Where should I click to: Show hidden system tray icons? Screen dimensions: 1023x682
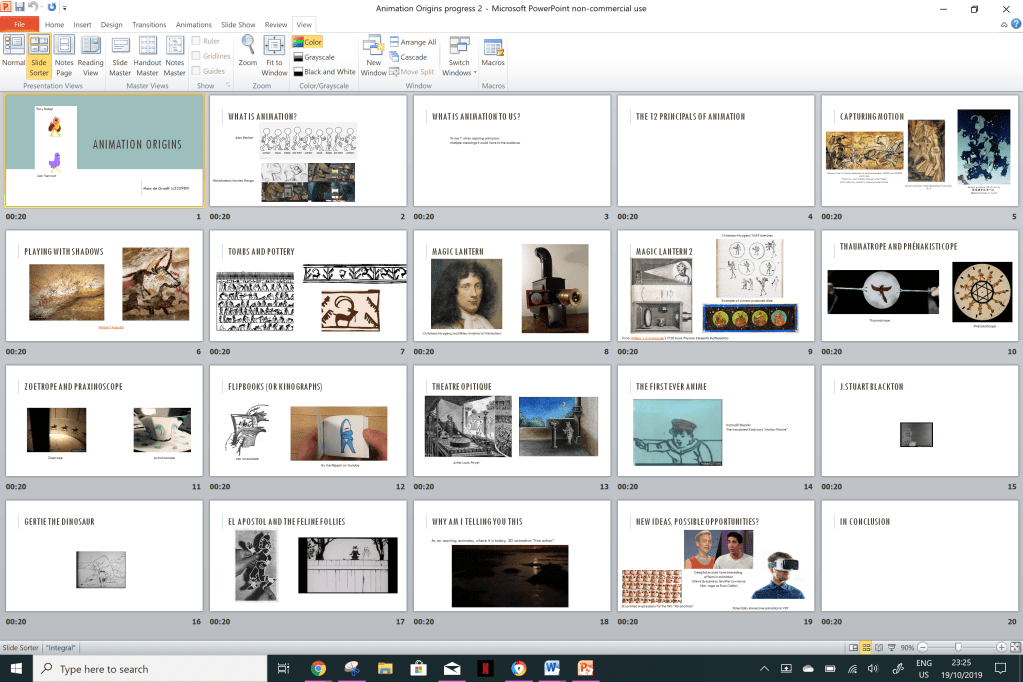765,669
